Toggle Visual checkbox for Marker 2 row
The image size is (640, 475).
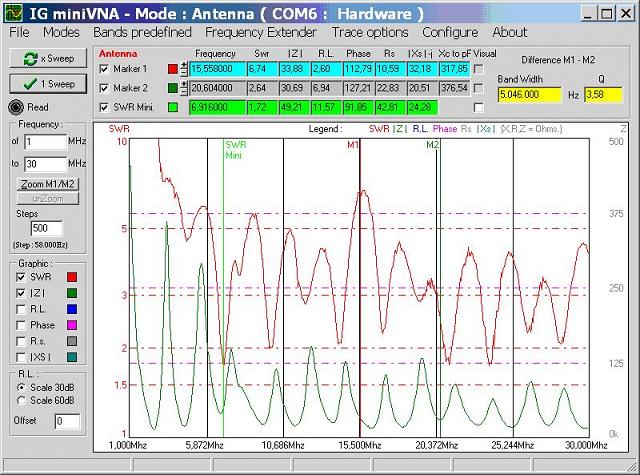pos(478,88)
